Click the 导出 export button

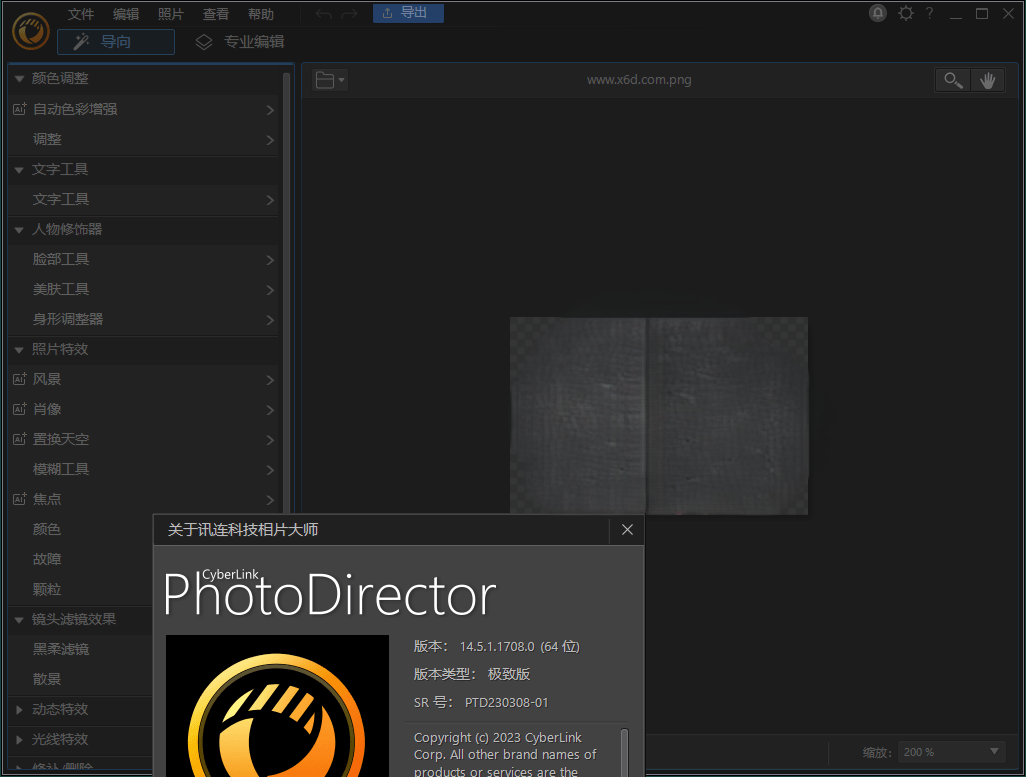point(408,13)
